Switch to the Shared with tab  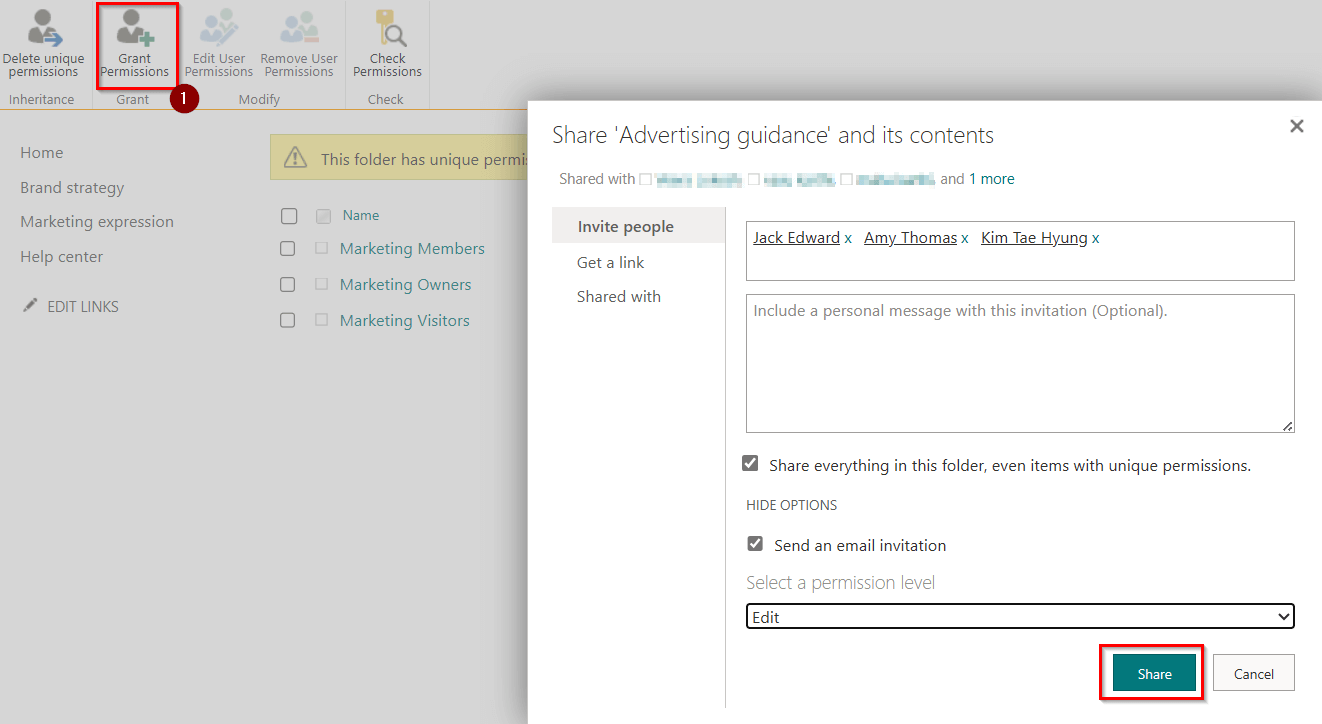(x=618, y=296)
